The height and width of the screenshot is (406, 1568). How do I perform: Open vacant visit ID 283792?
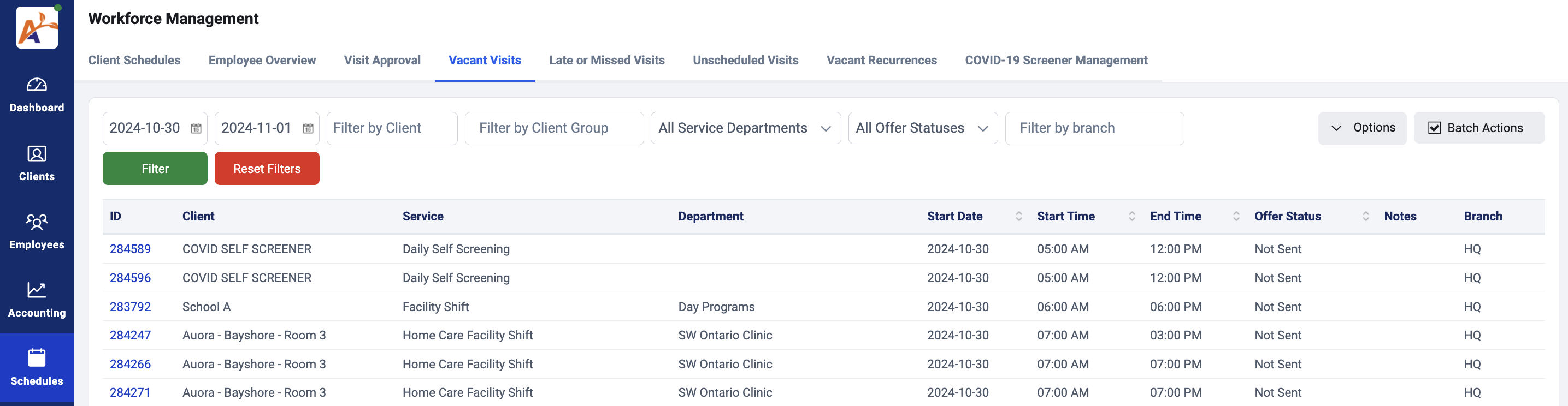pos(130,307)
